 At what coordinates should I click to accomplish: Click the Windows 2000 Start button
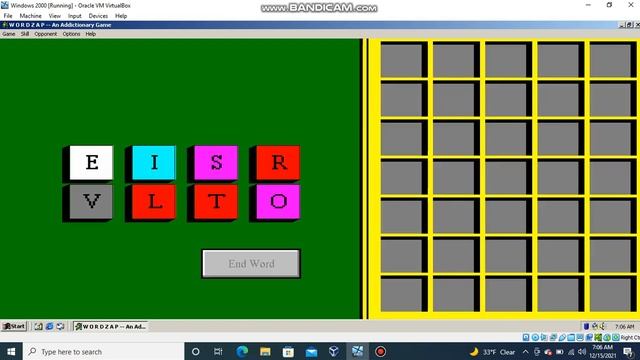(14, 326)
